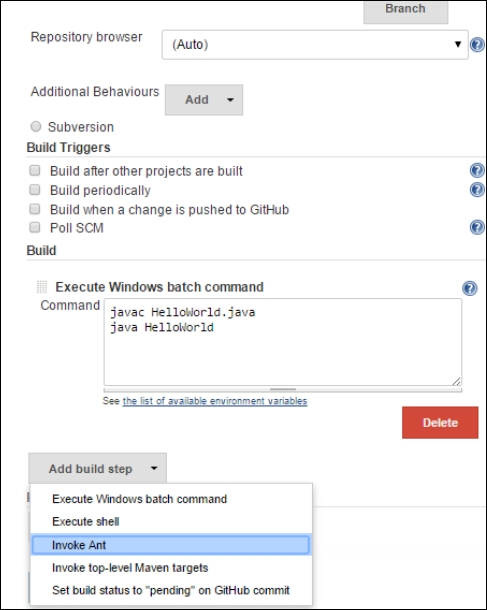Enable Build periodically trigger
Viewport: 487px width, 610px height.
tap(35, 189)
